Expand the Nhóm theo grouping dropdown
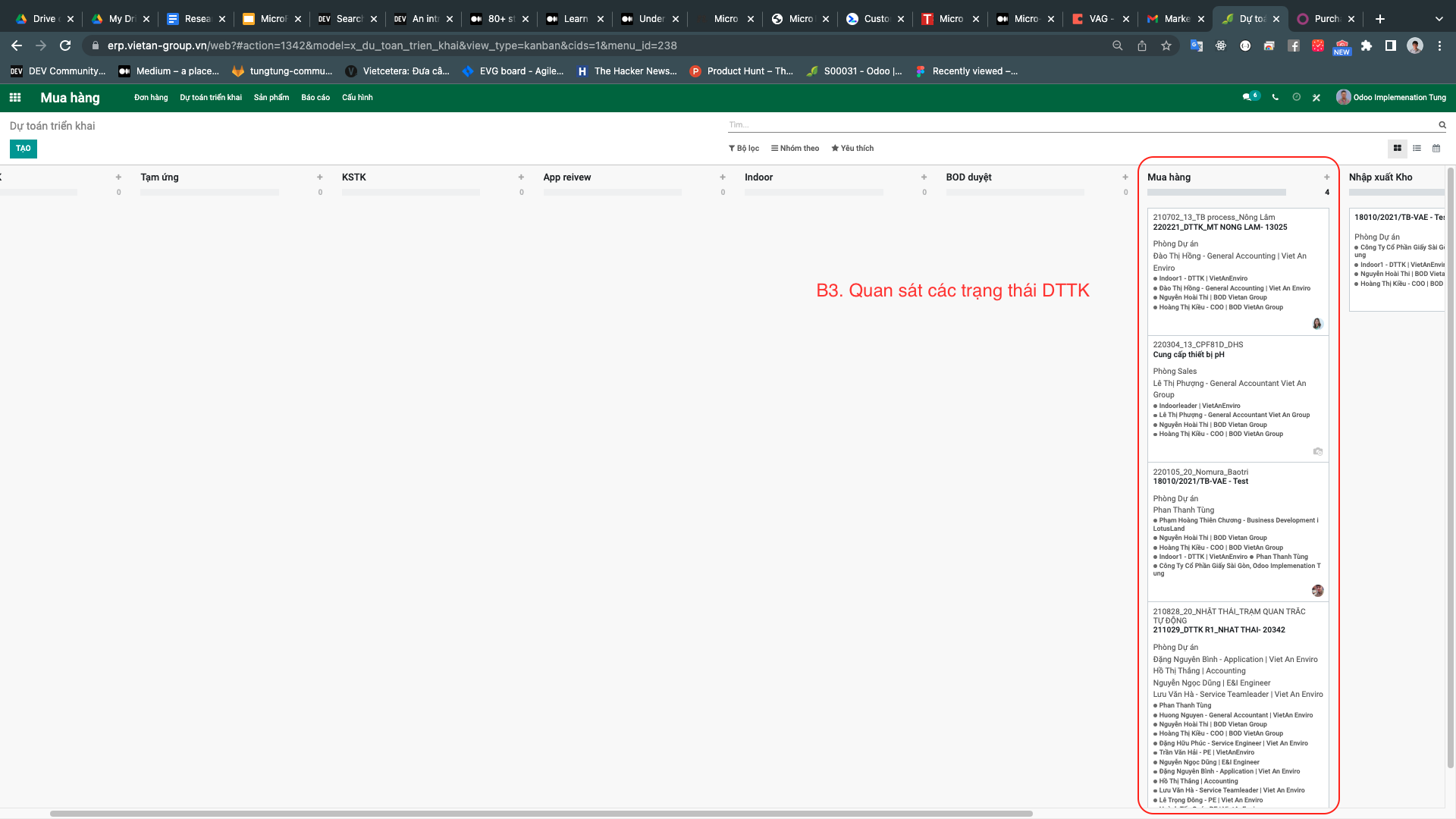This screenshot has width=1456, height=819. pyautogui.click(x=795, y=149)
